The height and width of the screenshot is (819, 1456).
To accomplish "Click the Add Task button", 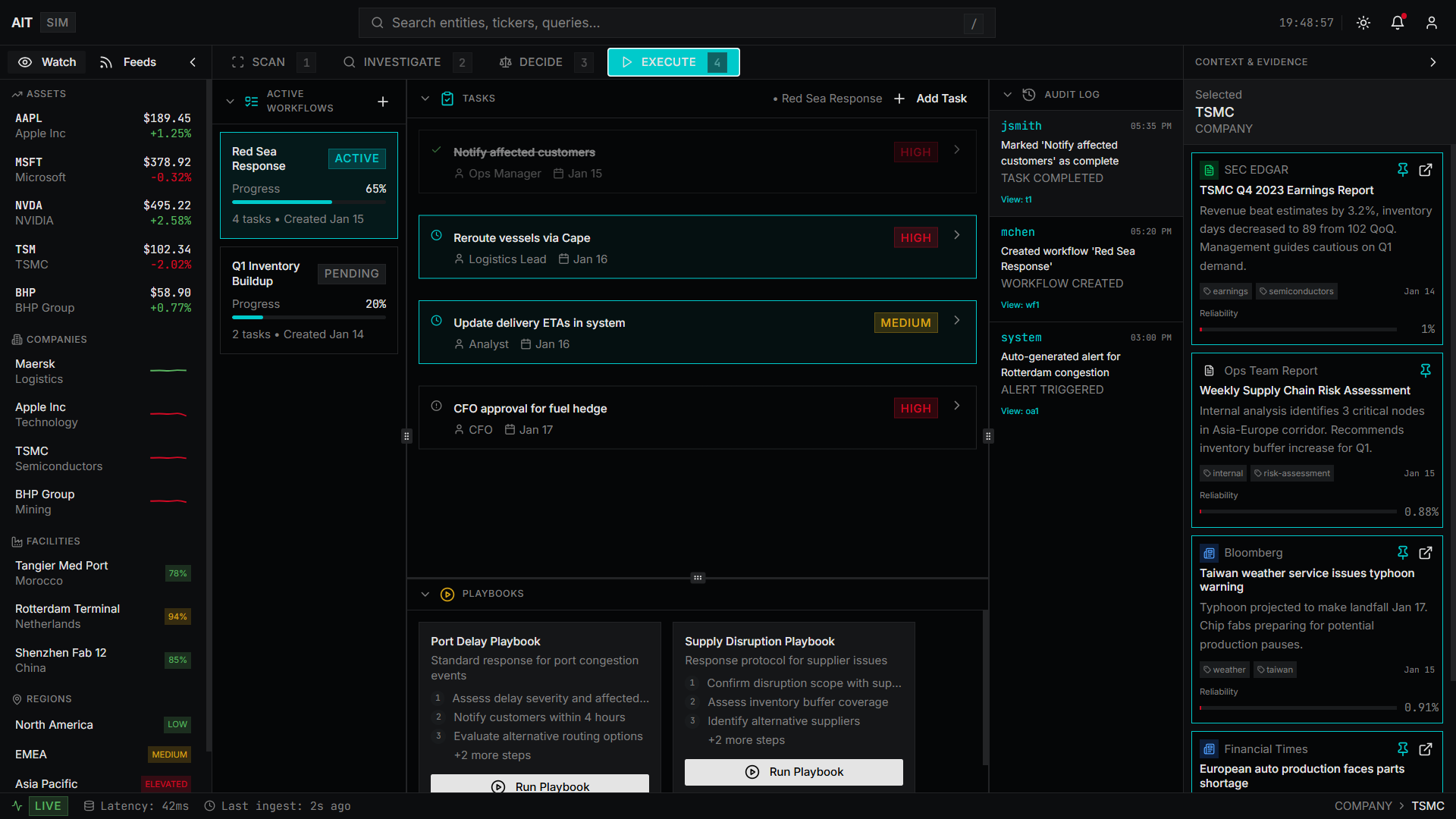I will [x=930, y=99].
